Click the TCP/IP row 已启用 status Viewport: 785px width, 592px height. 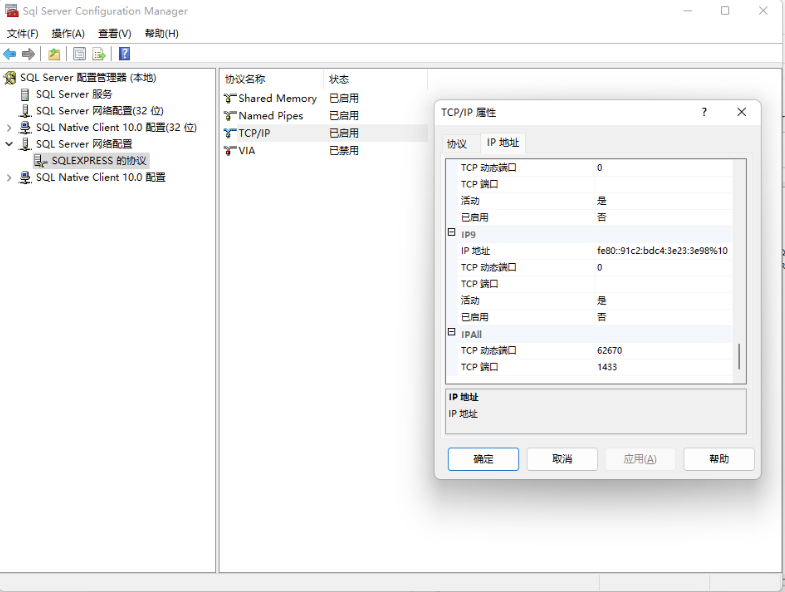[x=344, y=133]
